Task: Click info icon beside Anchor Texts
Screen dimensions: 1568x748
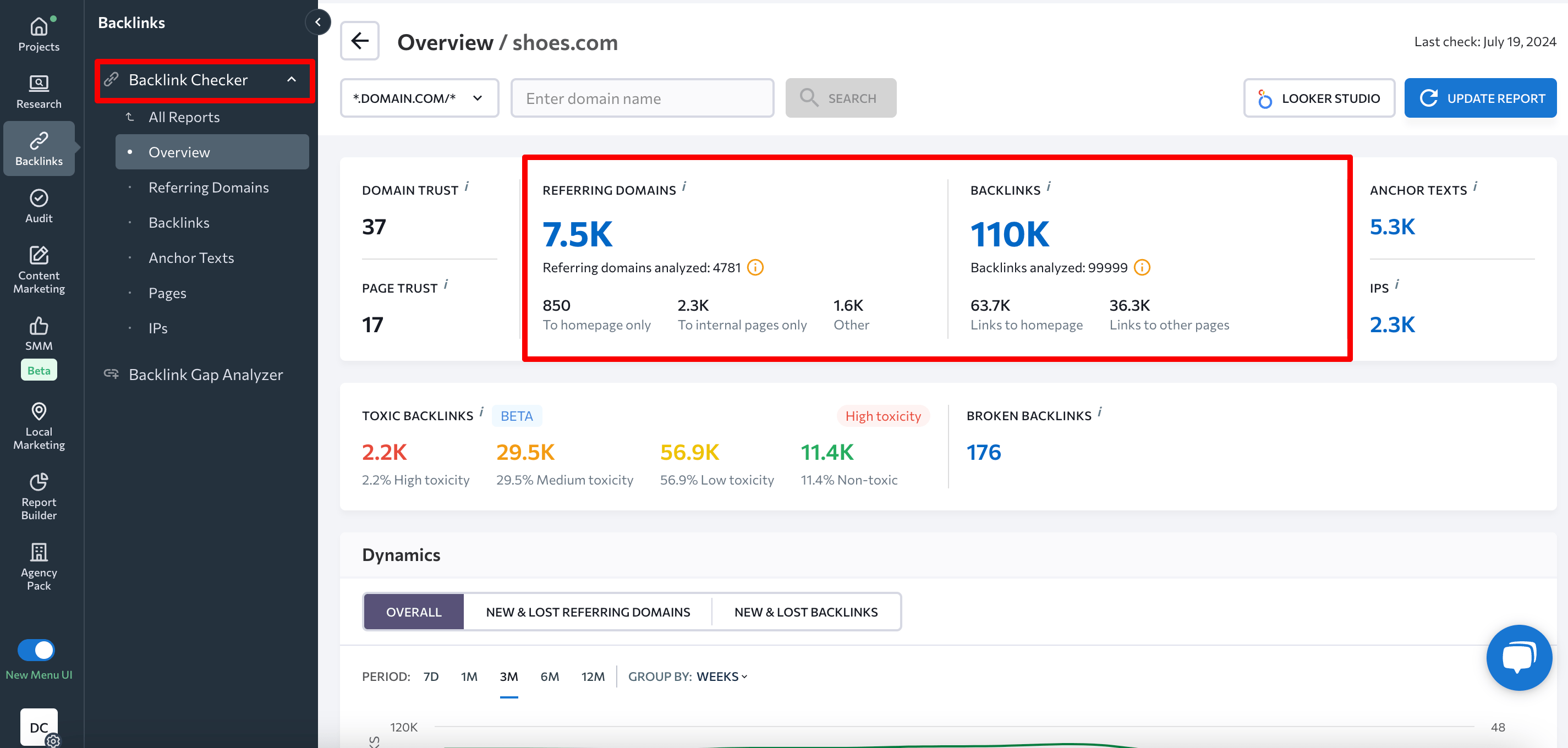Action: (x=1476, y=186)
